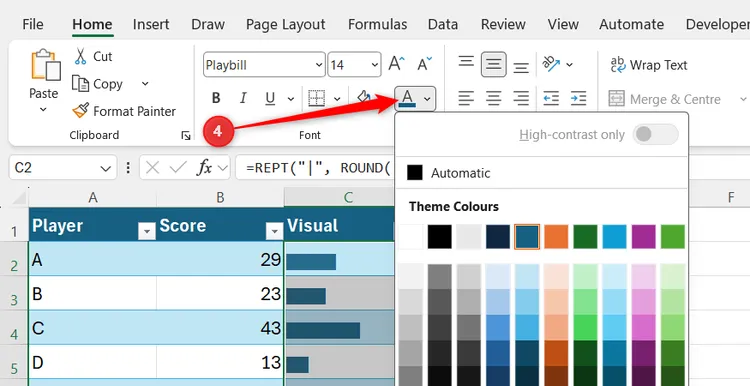
Task: Switch to the Formulas tab
Action: 377,24
